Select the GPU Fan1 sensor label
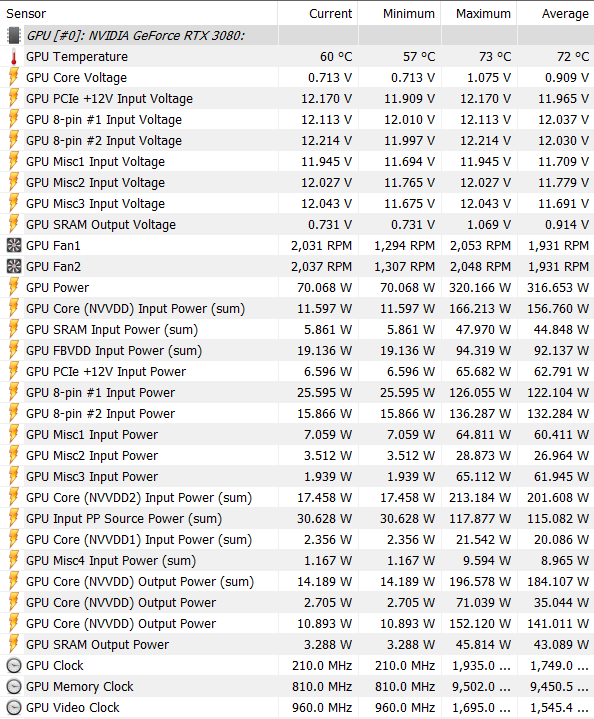The width and height of the screenshot is (594, 719). (x=53, y=246)
